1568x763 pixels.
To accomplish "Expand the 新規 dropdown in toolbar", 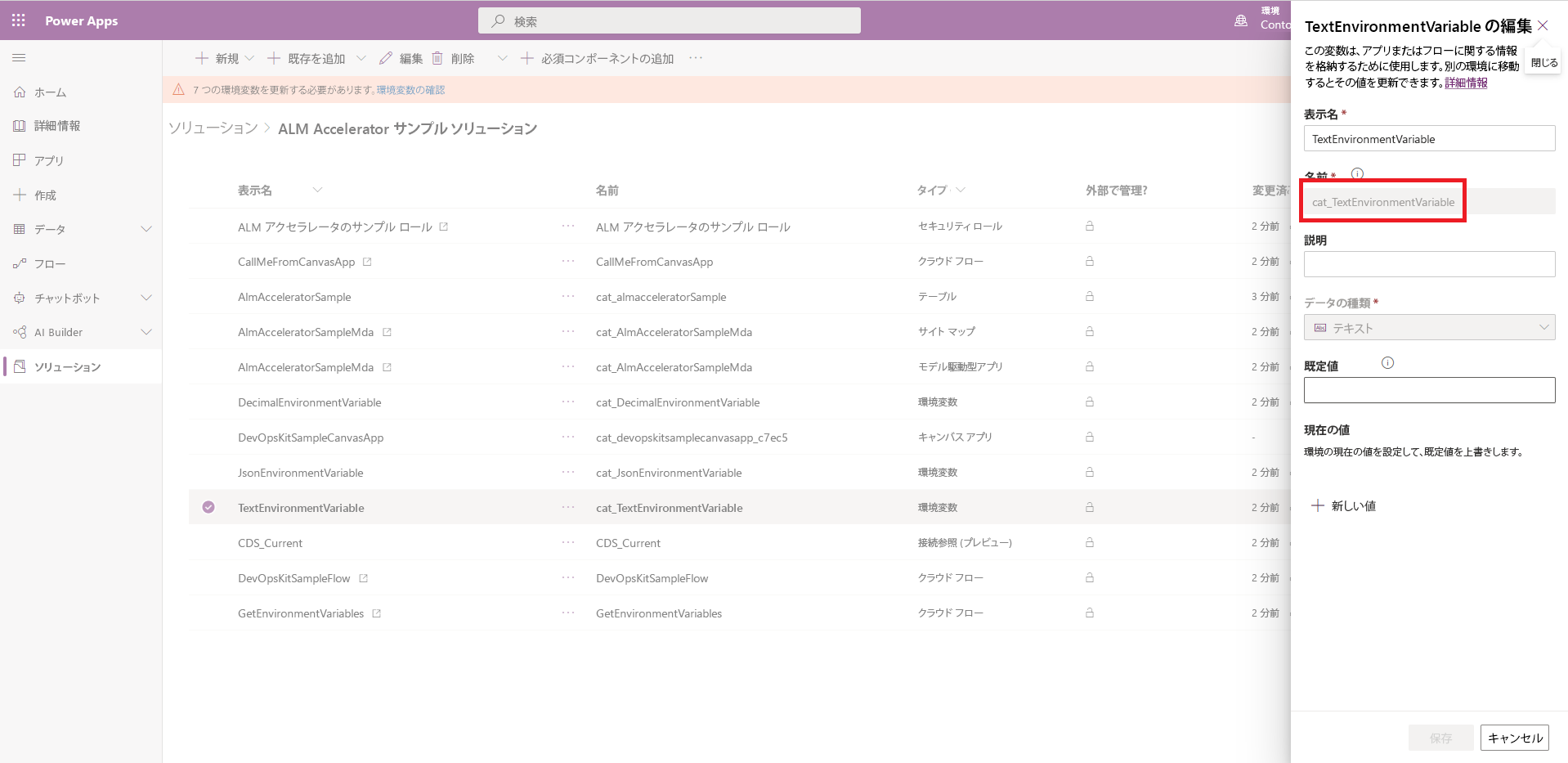I will tap(249, 58).
